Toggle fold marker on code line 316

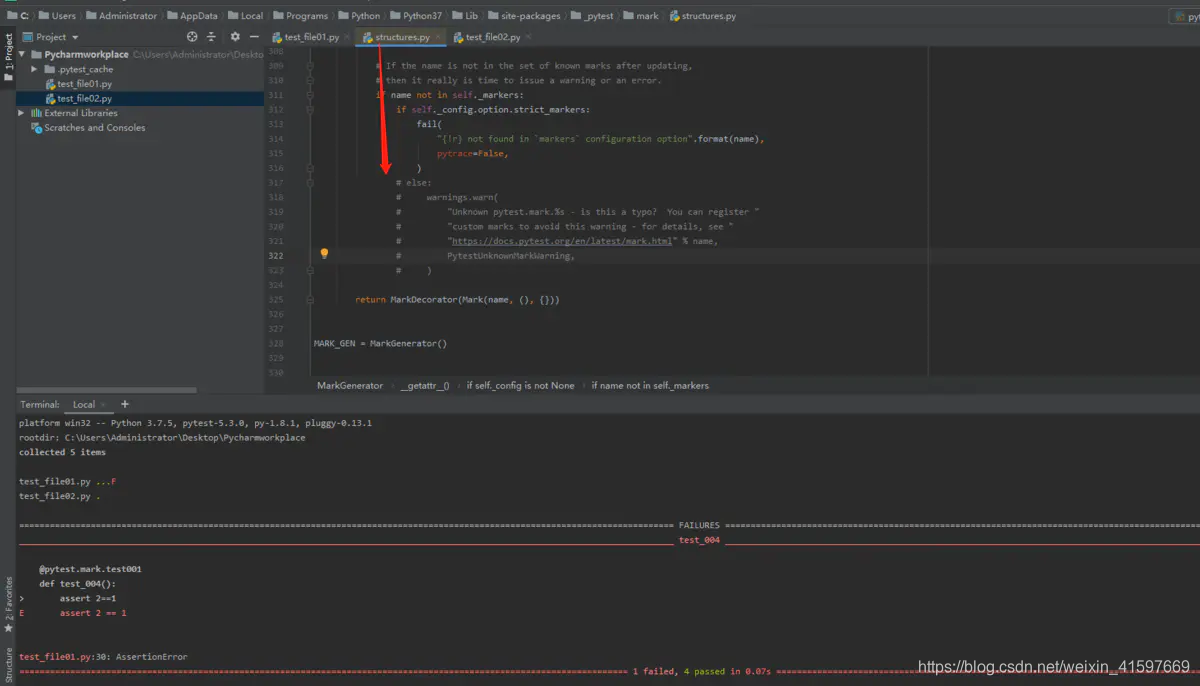310,168
